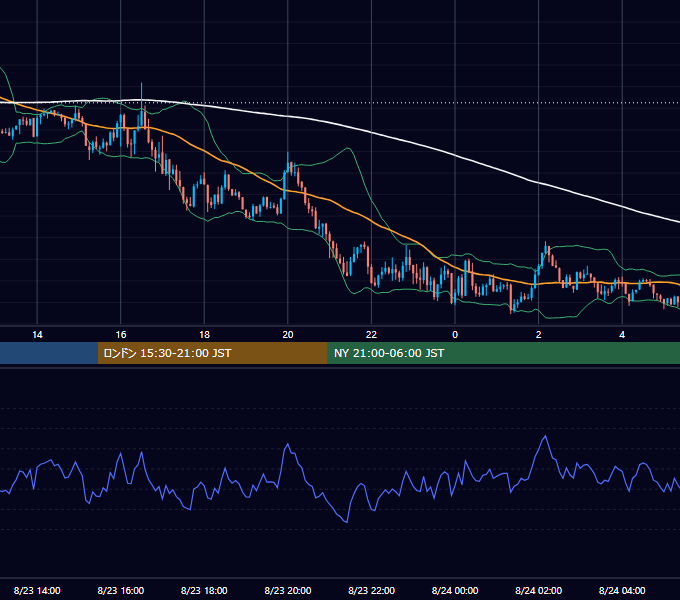The width and height of the screenshot is (680, 600).
Task: Click the 18 hour label on price axis
Action: (204, 335)
